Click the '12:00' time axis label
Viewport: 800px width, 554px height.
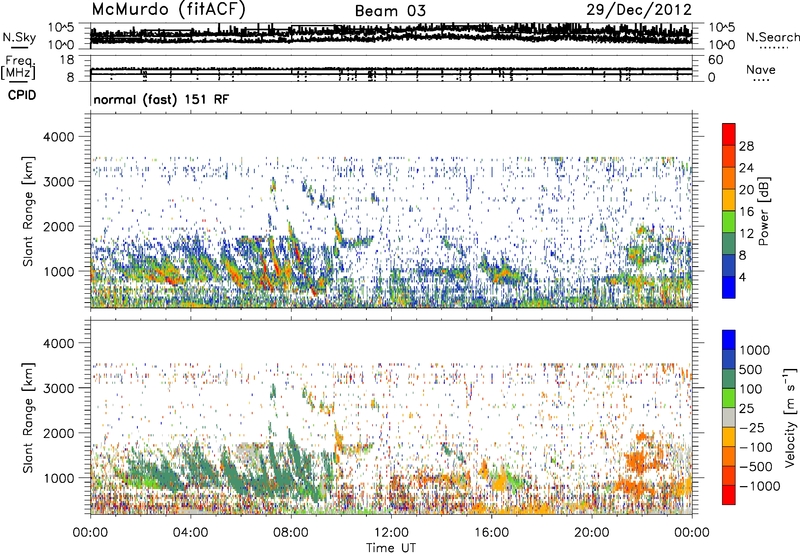[391, 533]
